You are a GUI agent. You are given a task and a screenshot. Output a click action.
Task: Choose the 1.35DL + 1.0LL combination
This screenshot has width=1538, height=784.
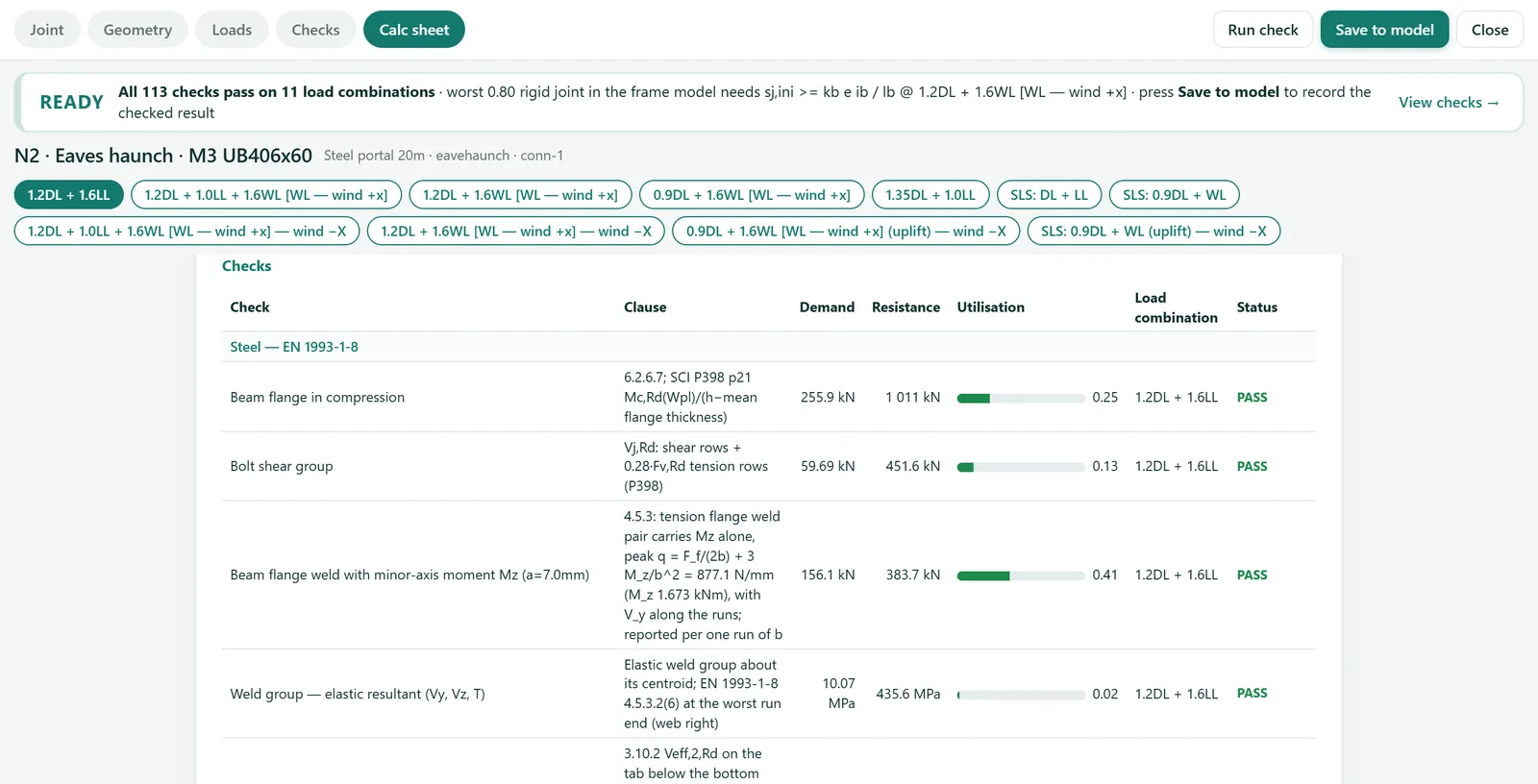930,195
